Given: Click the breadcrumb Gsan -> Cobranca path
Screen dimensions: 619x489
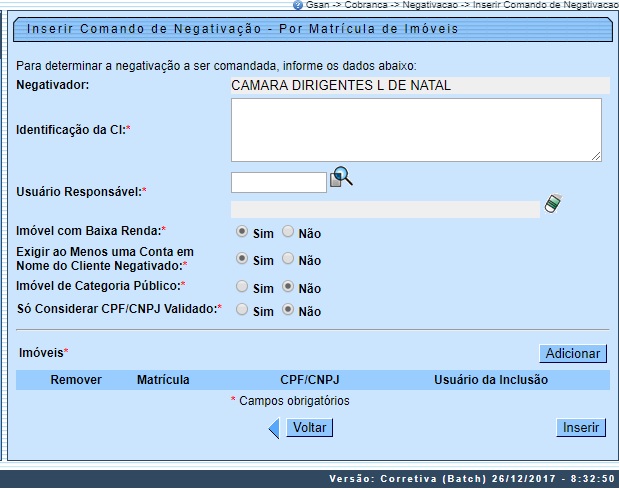Looking at the screenshot, I should (x=347, y=5).
